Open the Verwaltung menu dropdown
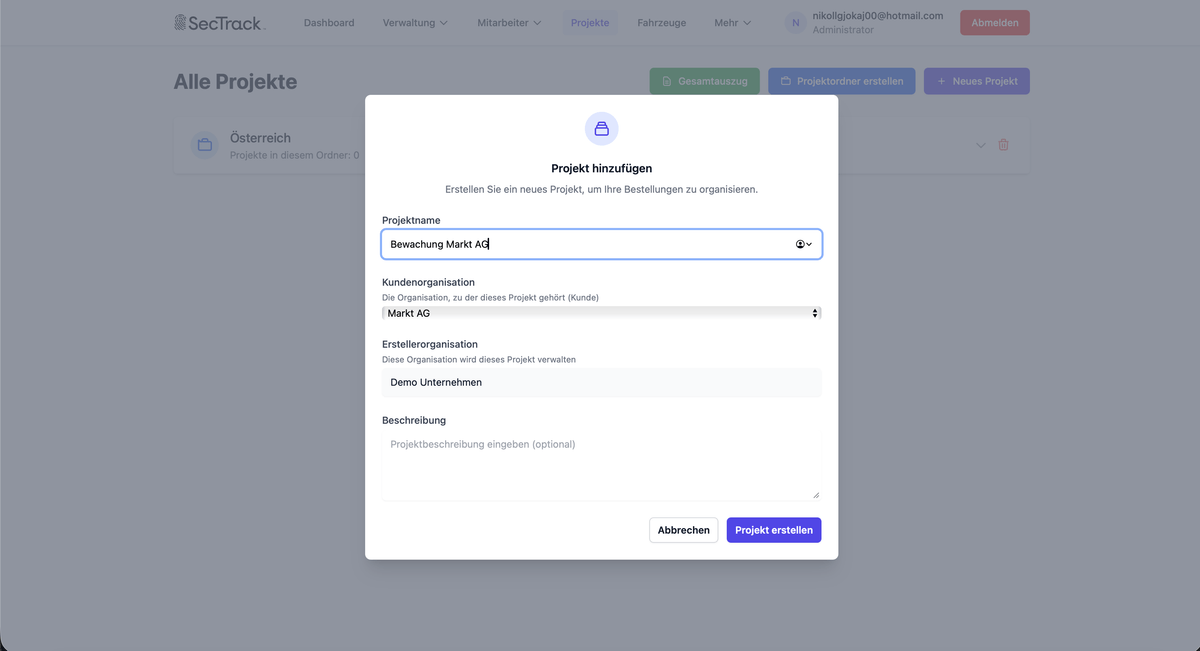Image resolution: width=1200 pixels, height=651 pixels. pyautogui.click(x=415, y=23)
